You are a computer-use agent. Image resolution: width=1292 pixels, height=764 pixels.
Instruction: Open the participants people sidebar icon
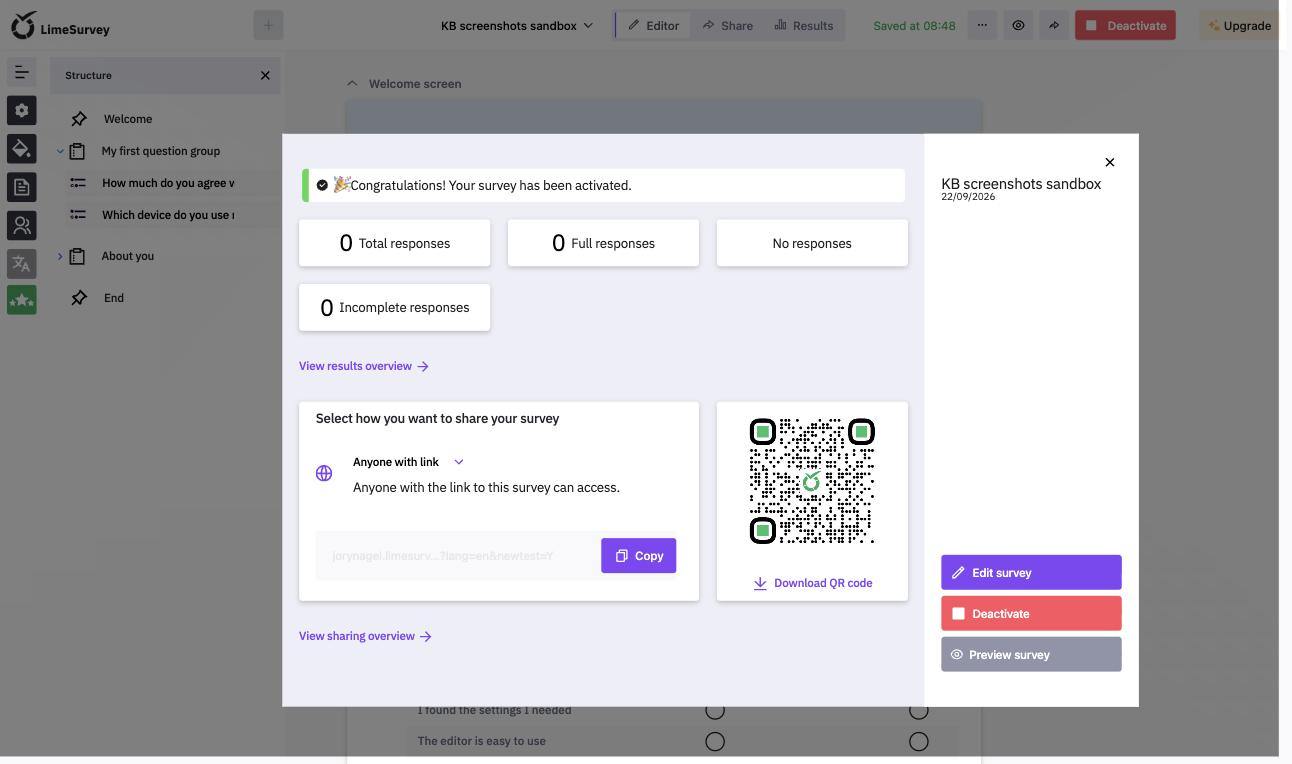tap(22, 225)
